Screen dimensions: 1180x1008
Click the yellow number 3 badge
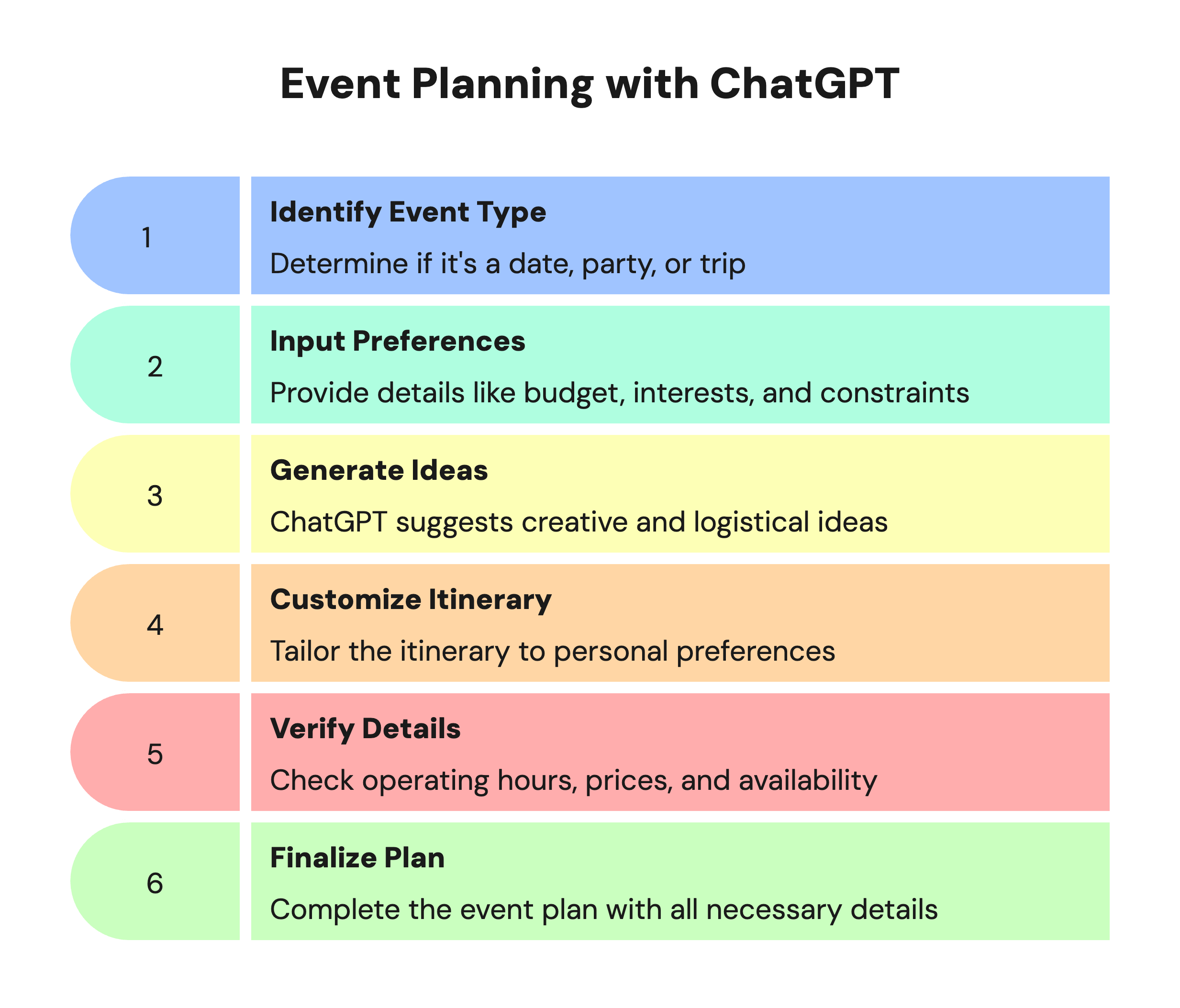point(155,494)
